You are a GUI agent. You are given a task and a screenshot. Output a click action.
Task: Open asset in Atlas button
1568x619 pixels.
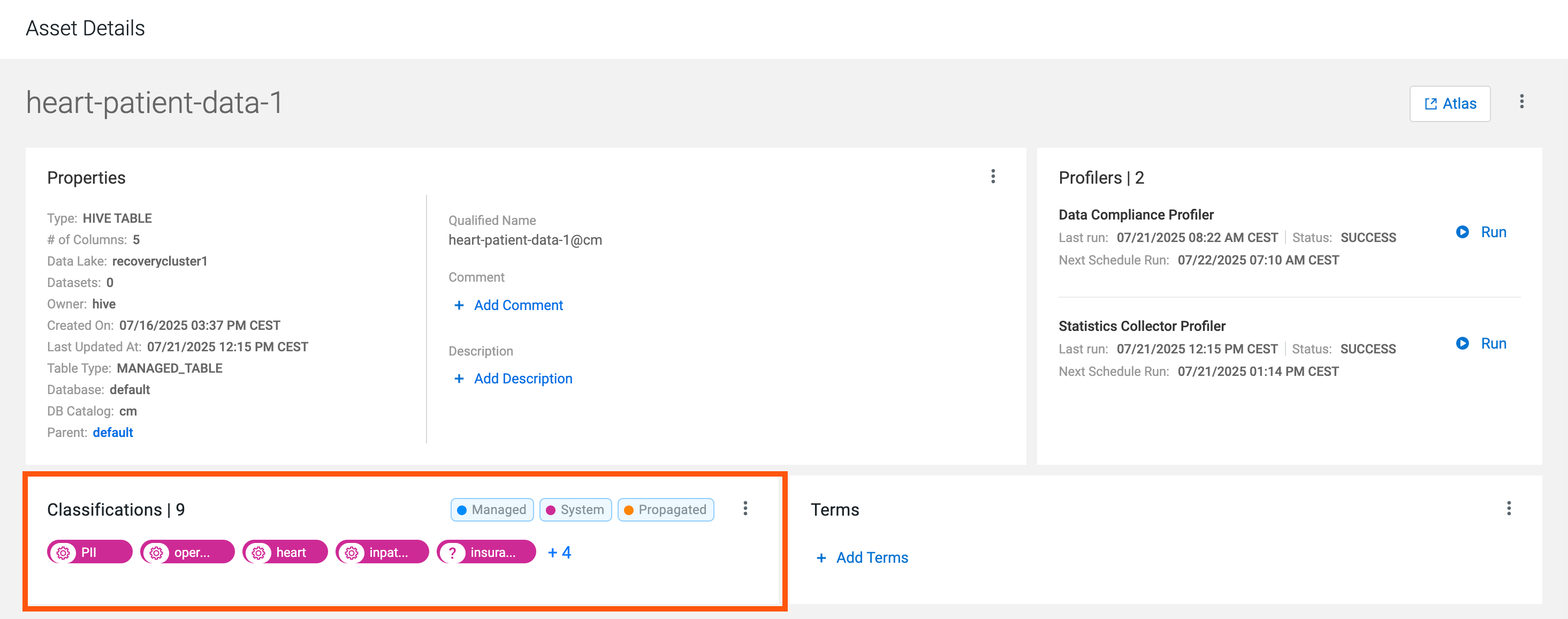1449,103
